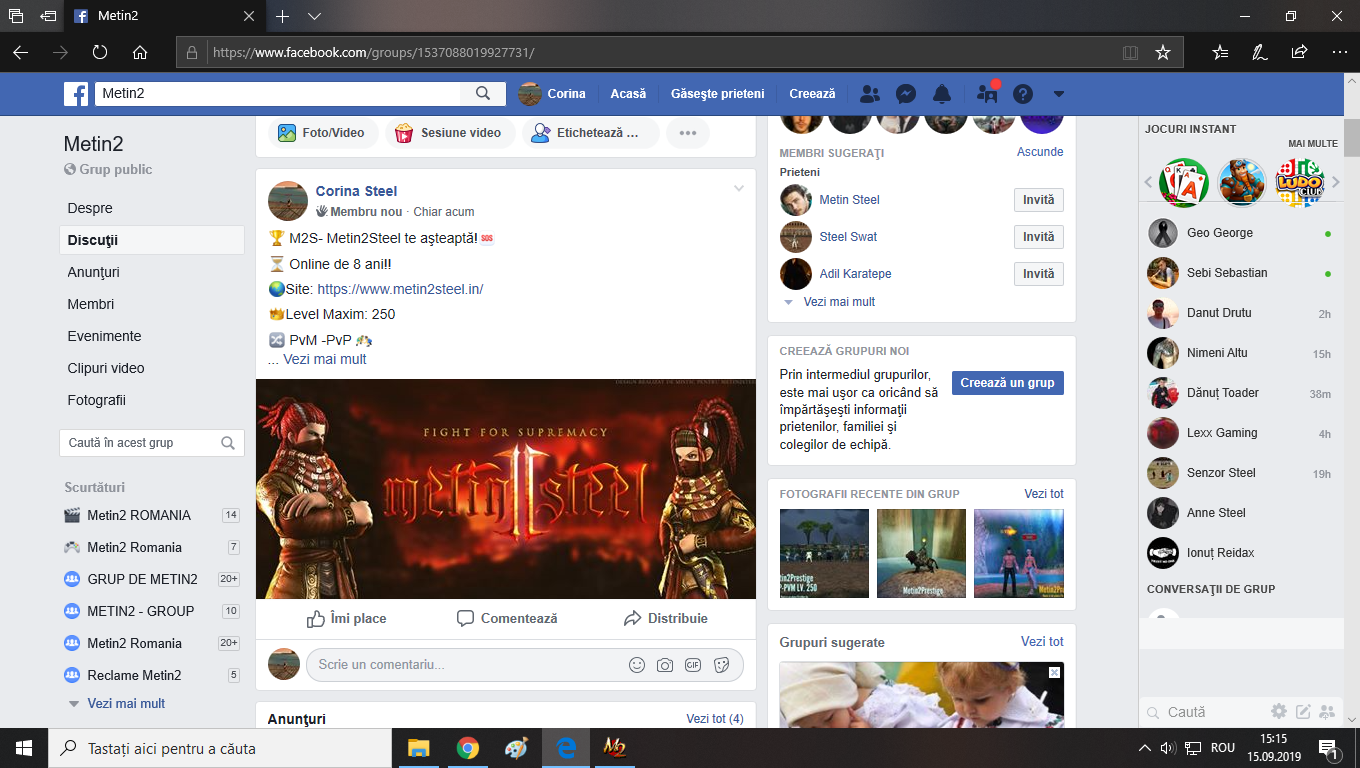This screenshot has height=768, width=1360.
Task: Click the search magnifier button in Facebook bar
Action: click(483, 93)
